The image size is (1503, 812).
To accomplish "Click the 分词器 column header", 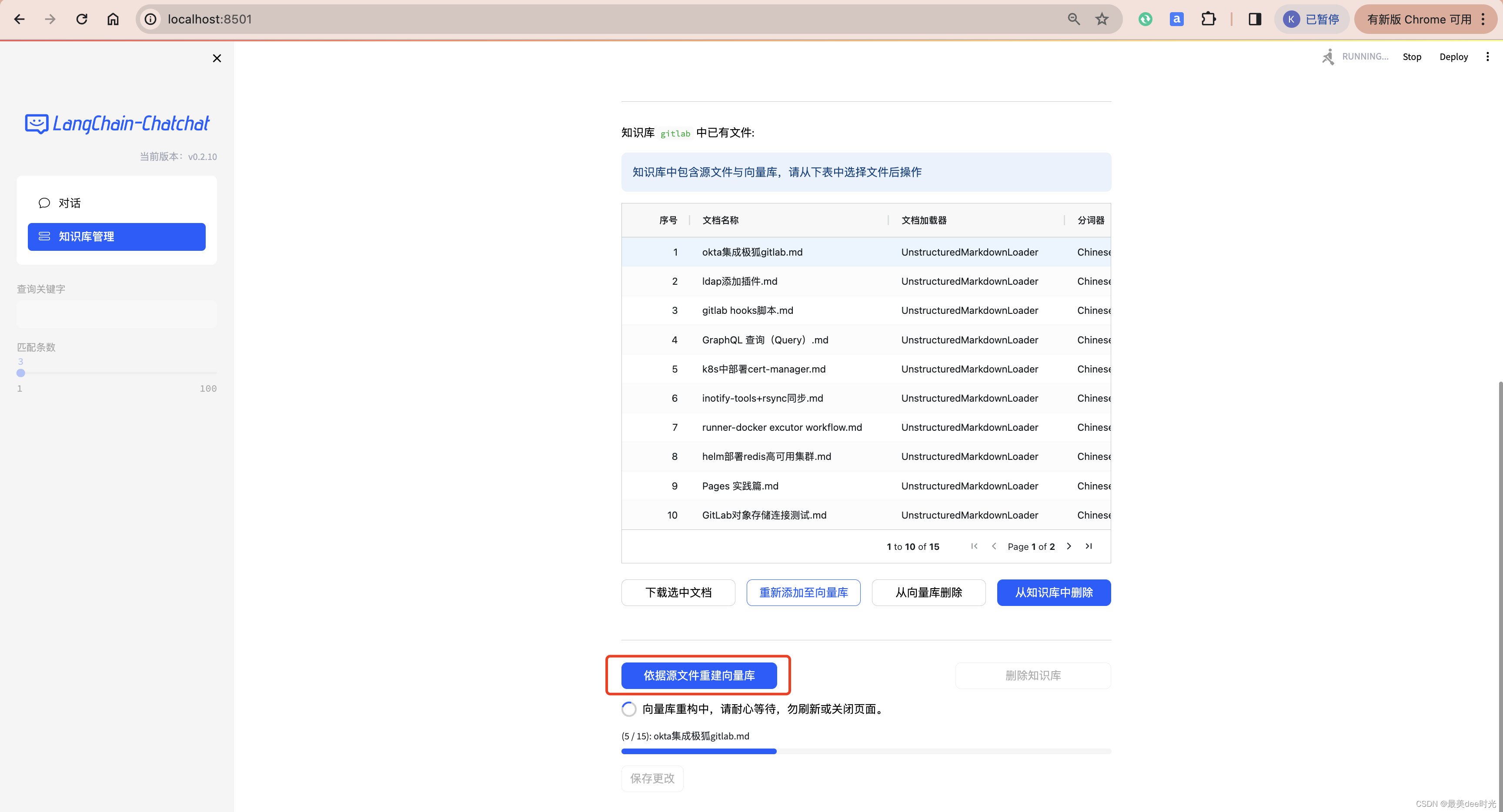I will pyautogui.click(x=1090, y=220).
